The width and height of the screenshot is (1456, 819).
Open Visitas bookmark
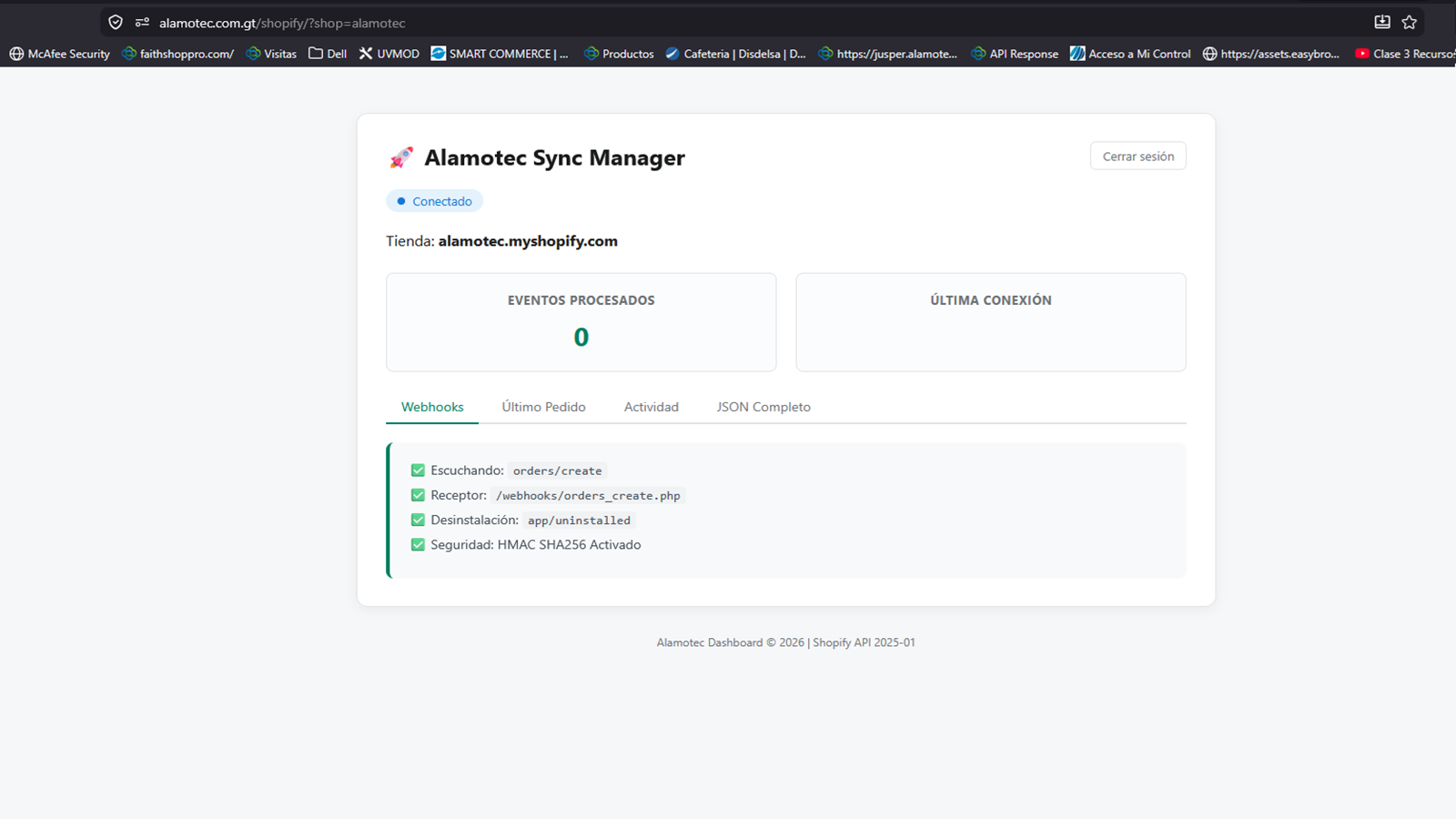pyautogui.click(x=271, y=54)
